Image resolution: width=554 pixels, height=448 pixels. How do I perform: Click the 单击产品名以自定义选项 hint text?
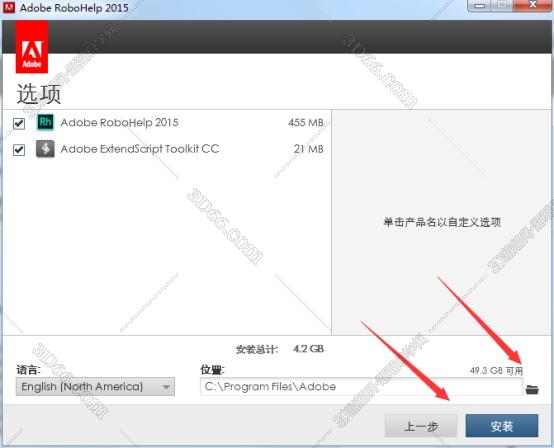(442, 222)
